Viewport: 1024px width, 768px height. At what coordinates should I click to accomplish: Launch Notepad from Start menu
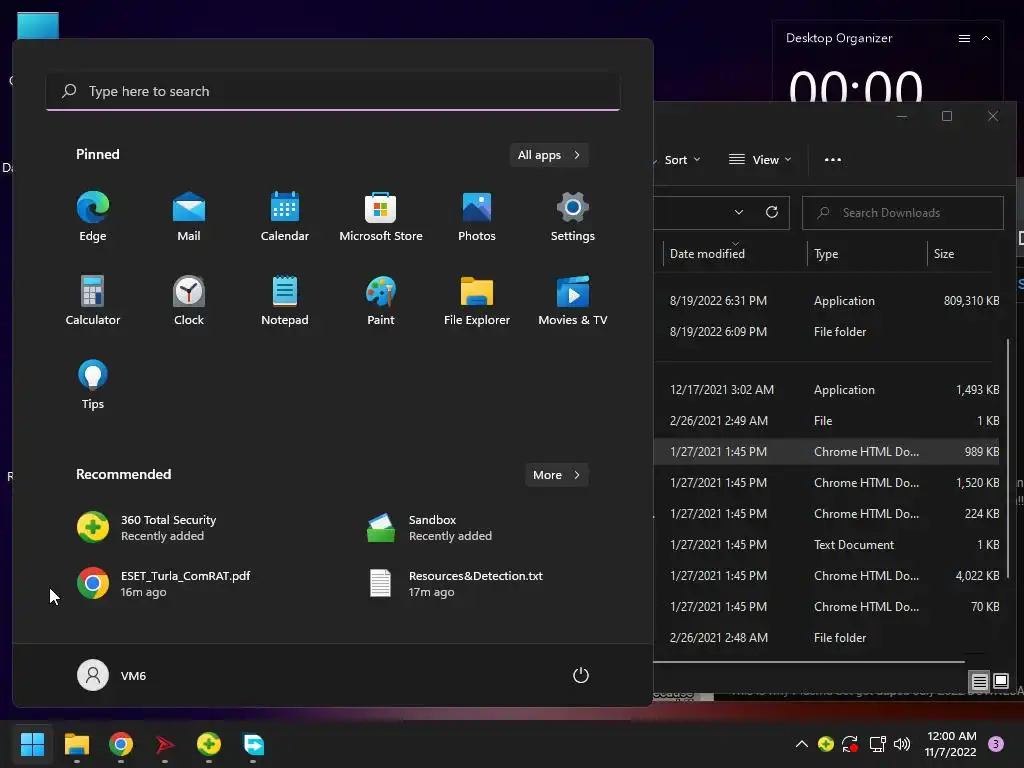pyautogui.click(x=285, y=300)
